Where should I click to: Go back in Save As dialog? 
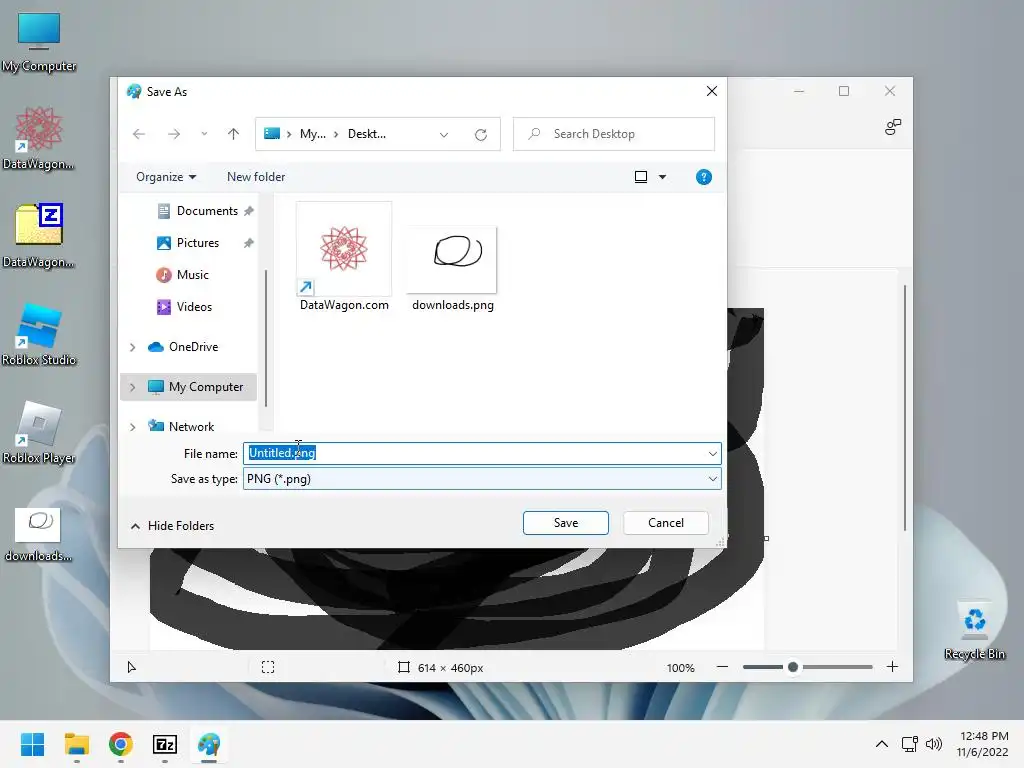point(138,134)
